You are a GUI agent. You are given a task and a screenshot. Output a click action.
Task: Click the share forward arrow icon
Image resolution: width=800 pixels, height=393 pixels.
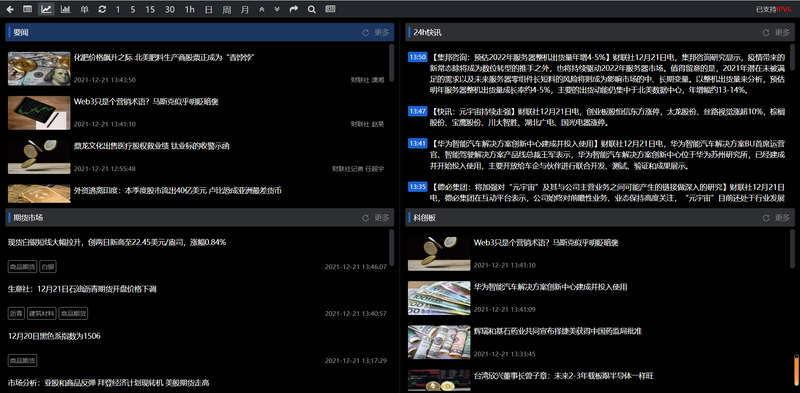coord(294,9)
